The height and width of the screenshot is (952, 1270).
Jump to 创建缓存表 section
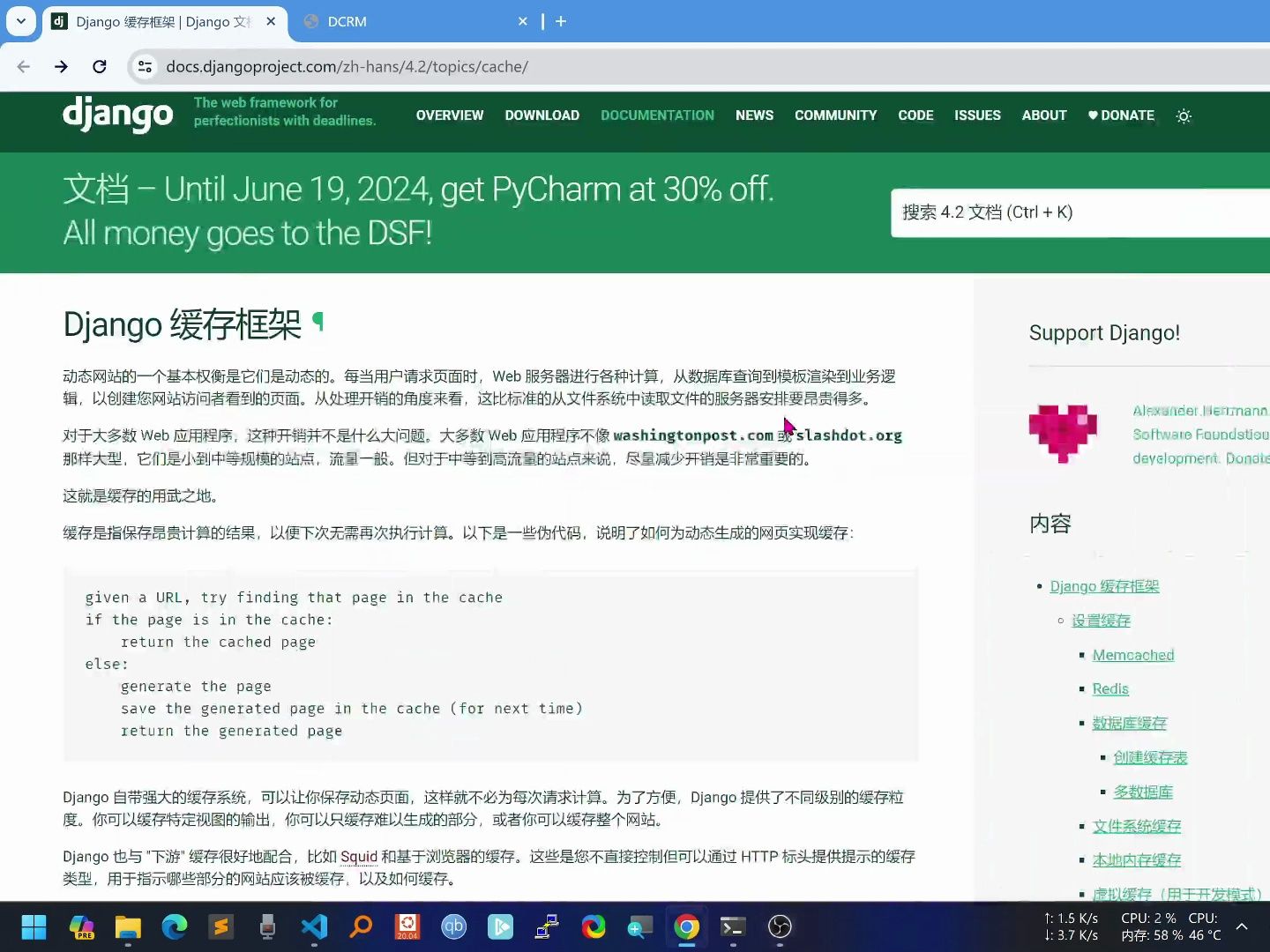(x=1150, y=757)
